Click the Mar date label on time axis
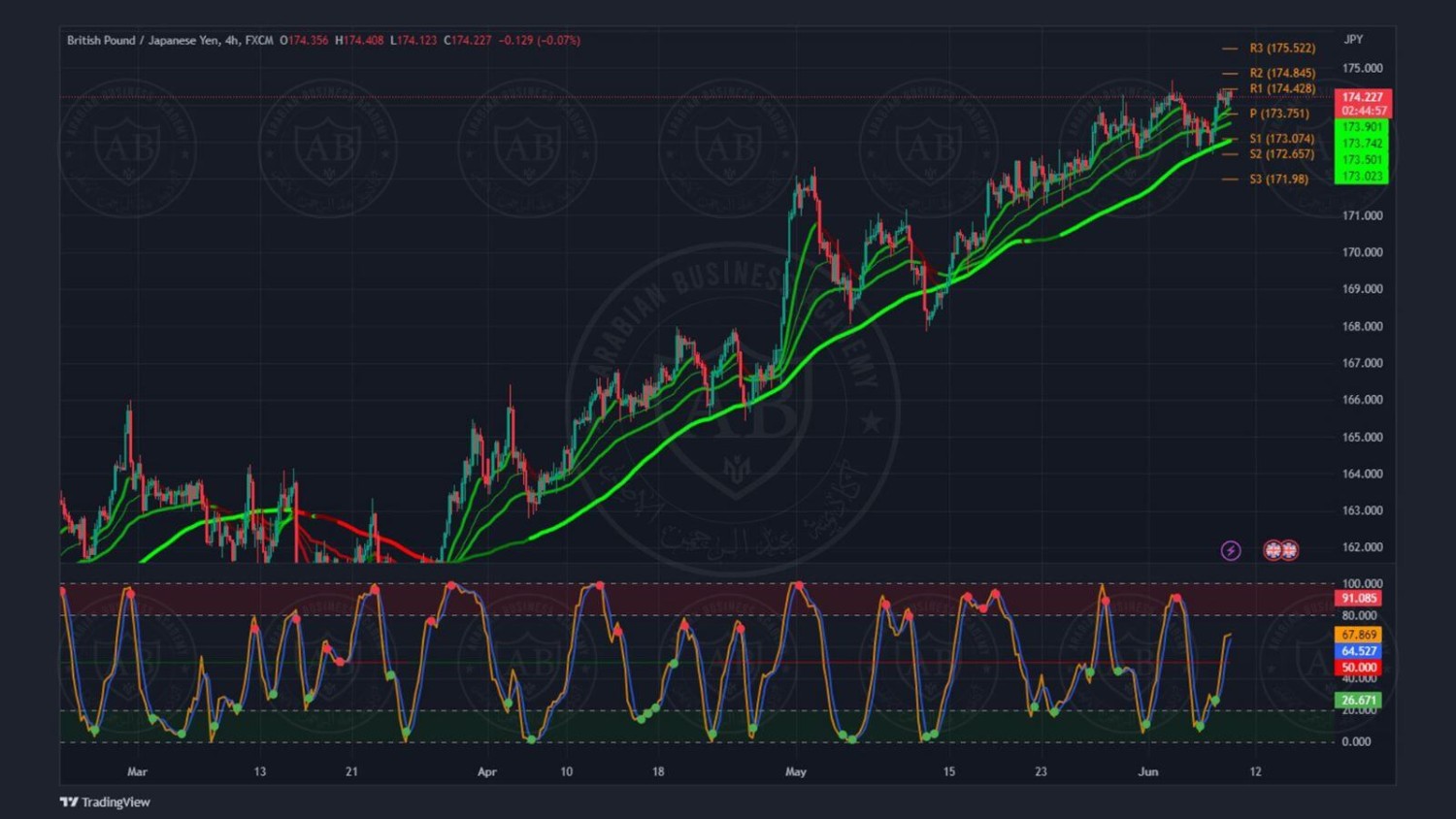 (x=137, y=771)
